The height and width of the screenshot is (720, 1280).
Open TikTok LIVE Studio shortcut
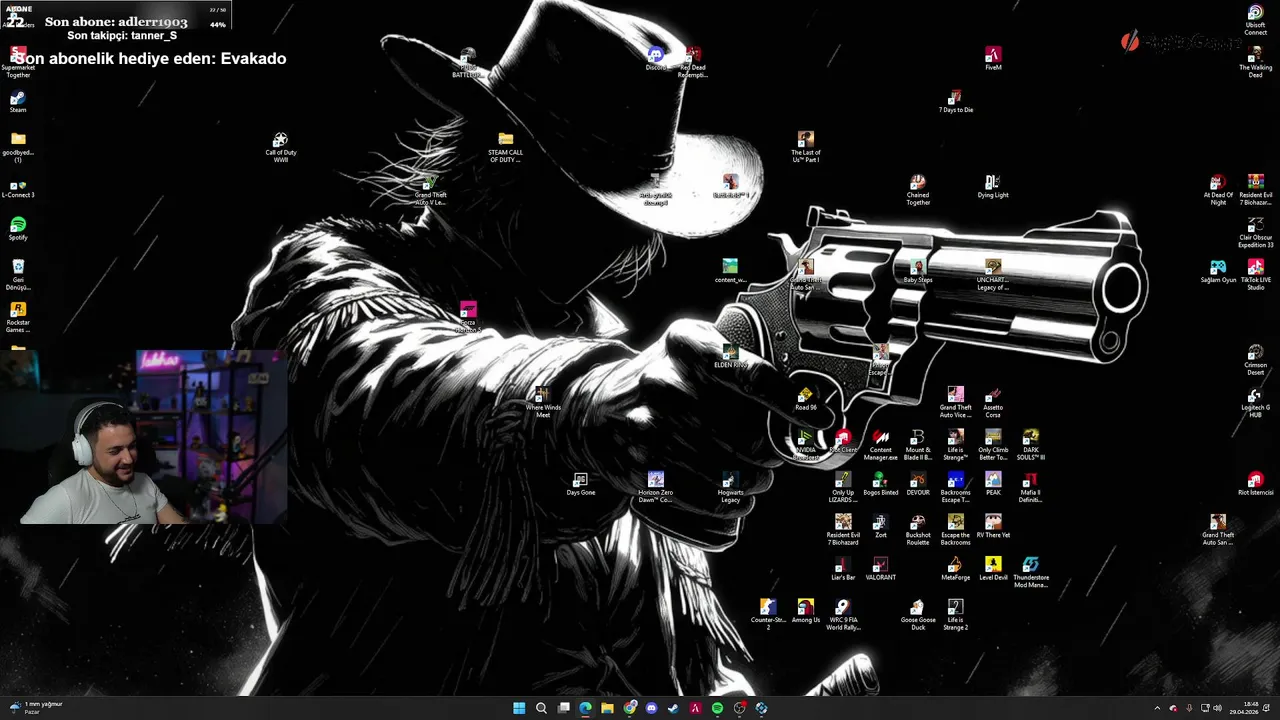tap(1256, 274)
